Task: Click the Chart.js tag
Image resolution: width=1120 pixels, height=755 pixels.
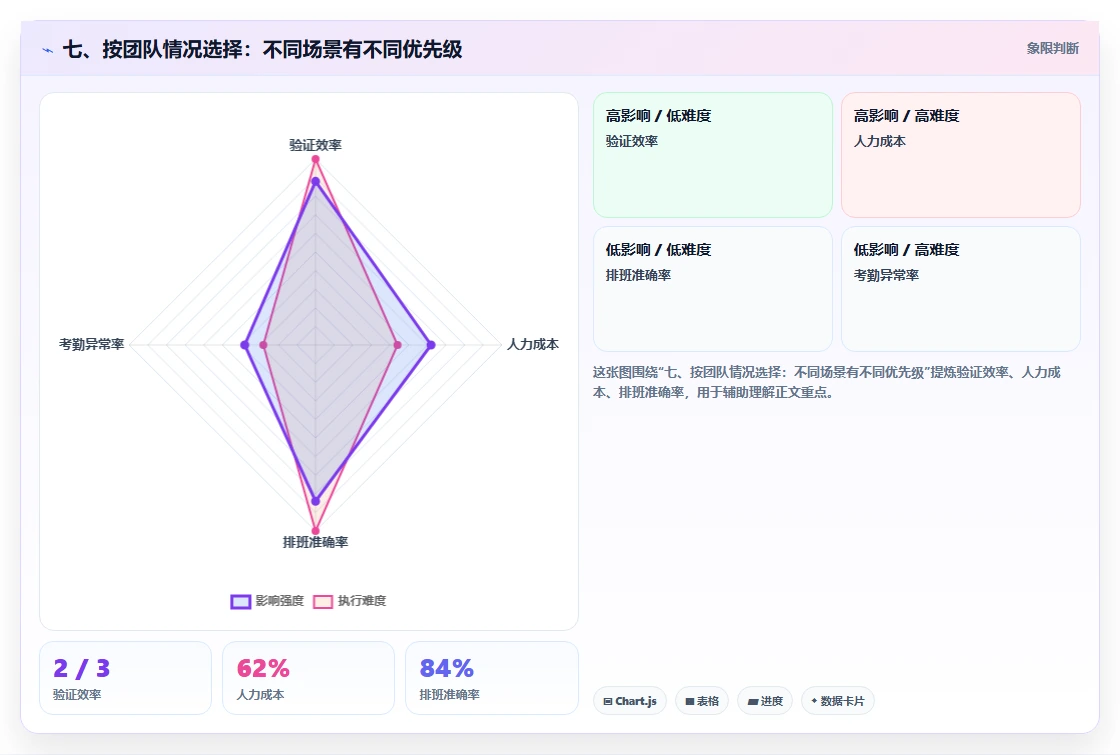Action: 630,701
